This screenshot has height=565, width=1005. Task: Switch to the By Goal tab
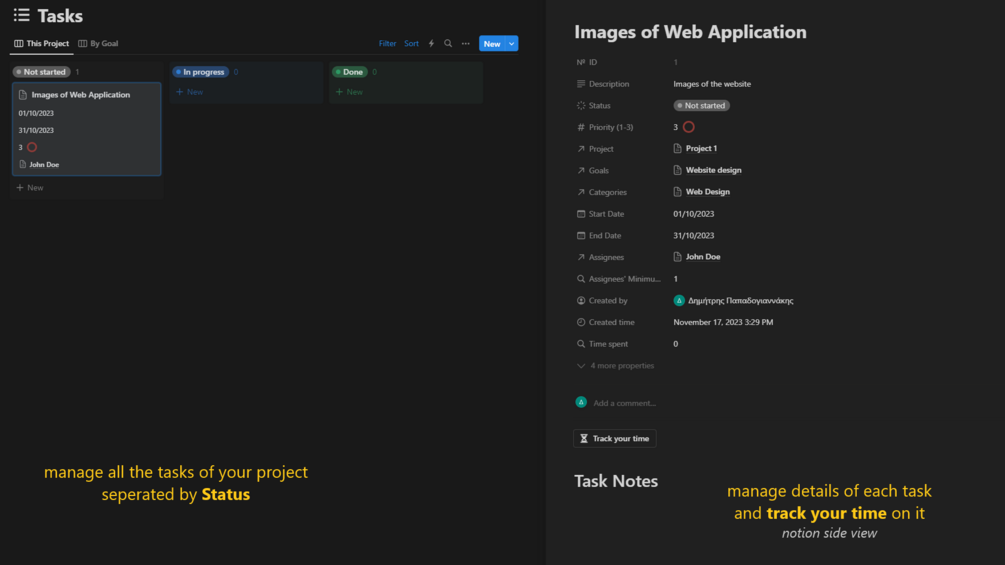pos(99,44)
